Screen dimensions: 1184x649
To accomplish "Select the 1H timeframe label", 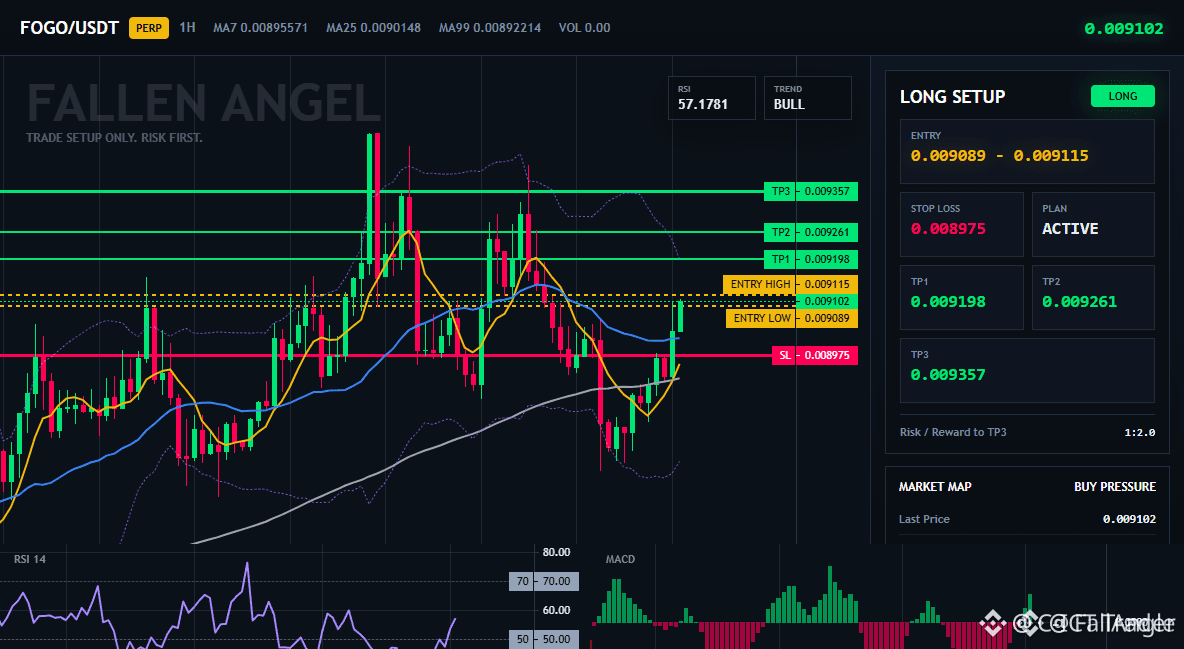I will (187, 27).
